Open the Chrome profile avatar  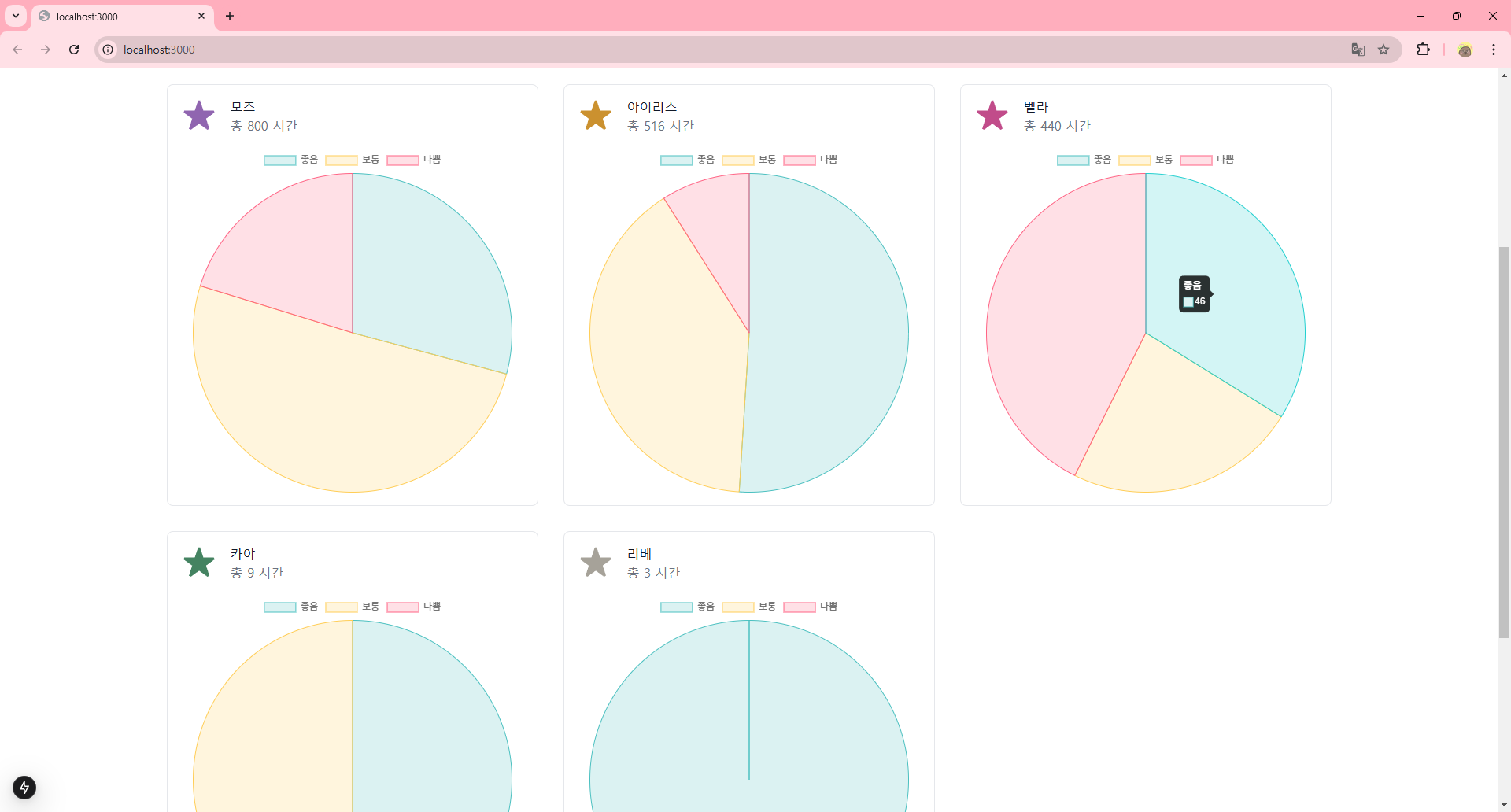tap(1465, 50)
